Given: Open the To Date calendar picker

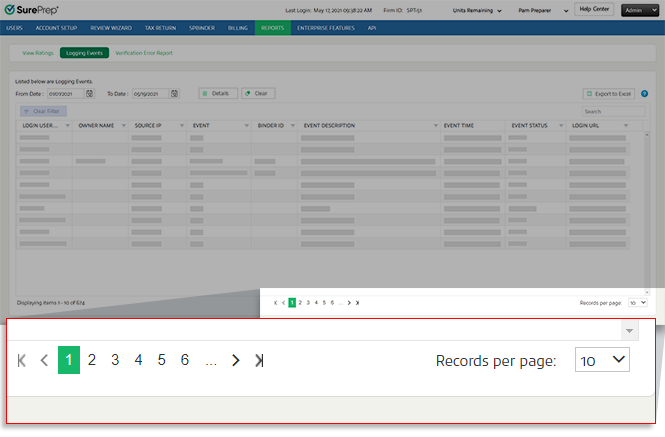Looking at the screenshot, I should (x=175, y=93).
